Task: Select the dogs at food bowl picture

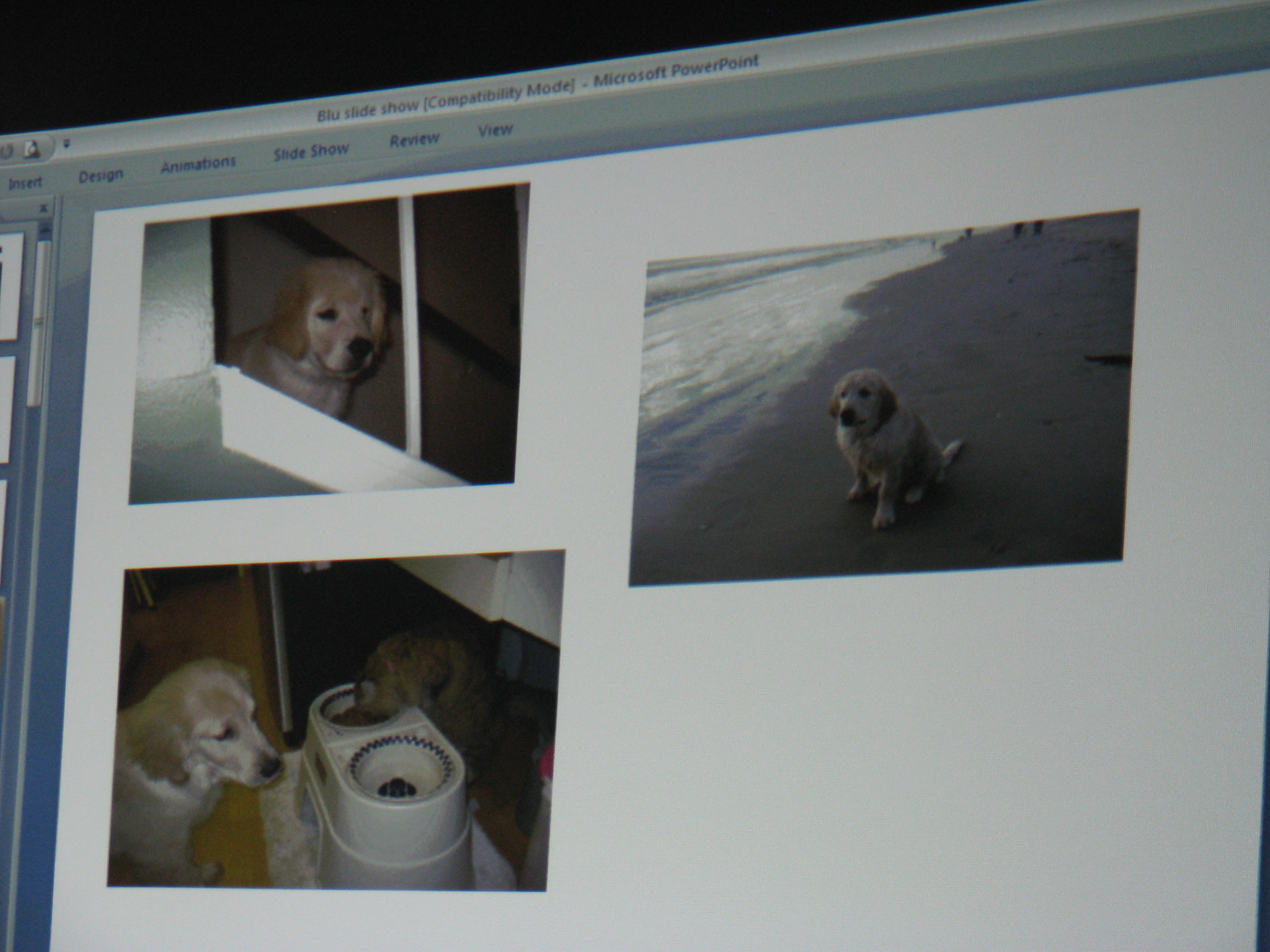Action: (335, 719)
